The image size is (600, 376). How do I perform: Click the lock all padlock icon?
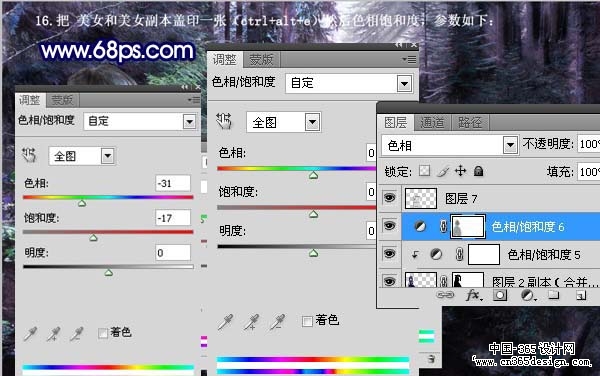pos(478,171)
